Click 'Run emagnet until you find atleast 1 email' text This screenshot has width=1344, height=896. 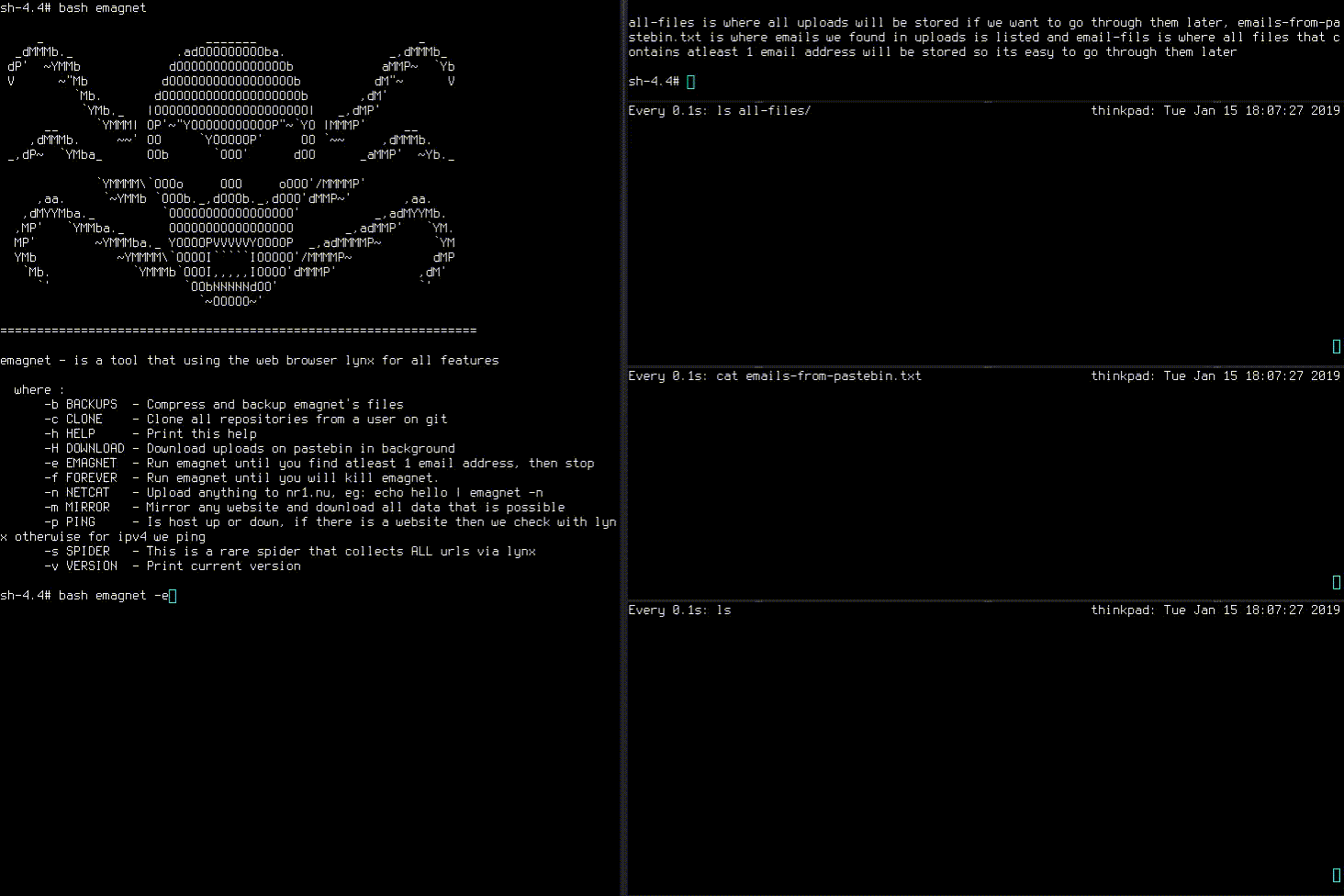point(371,464)
